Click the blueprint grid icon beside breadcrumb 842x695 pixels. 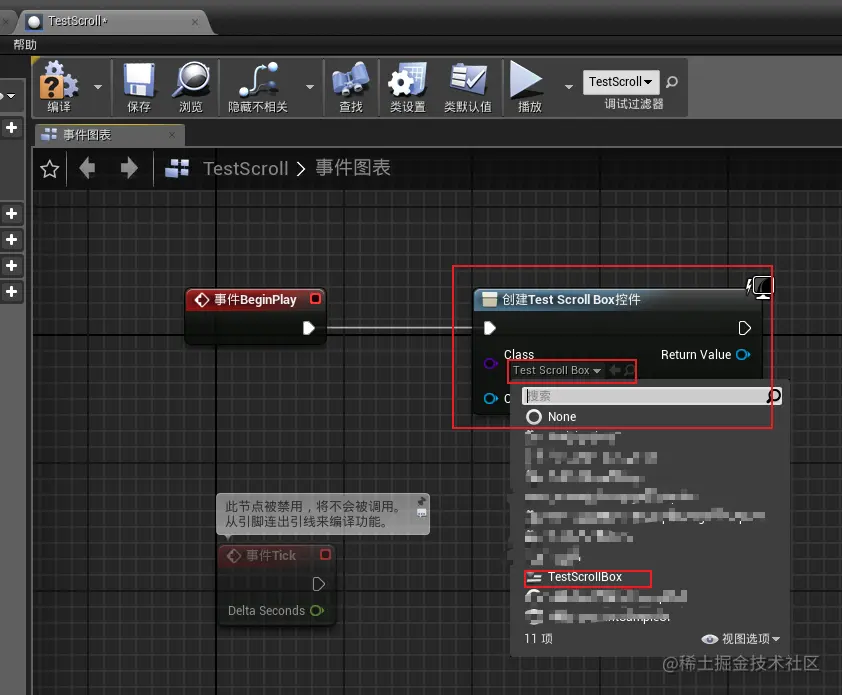point(177,168)
